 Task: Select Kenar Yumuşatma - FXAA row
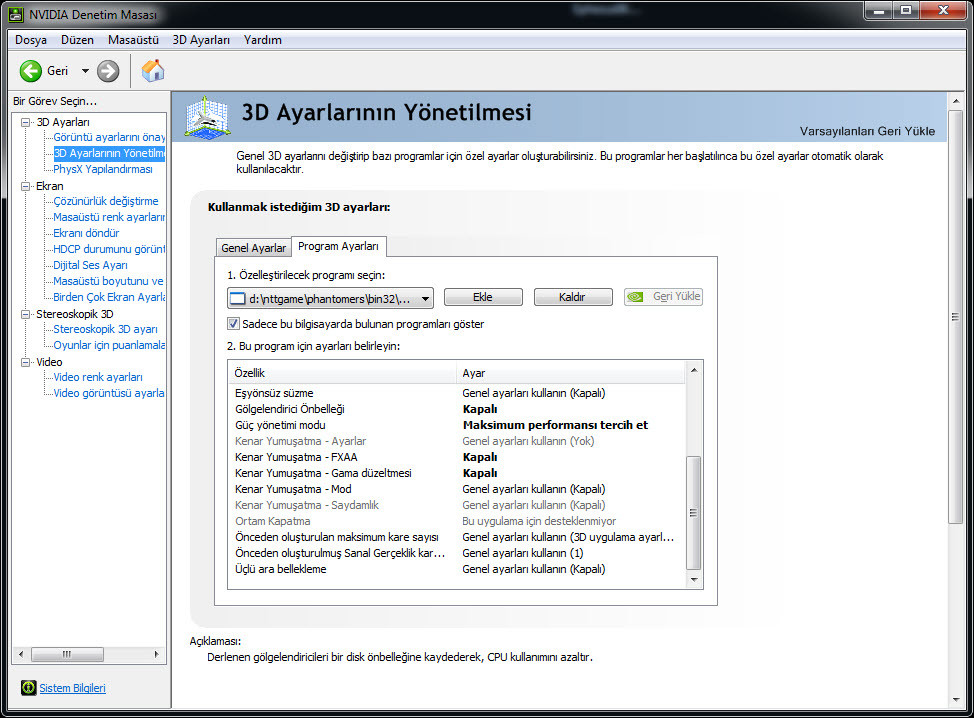[x=457, y=457]
